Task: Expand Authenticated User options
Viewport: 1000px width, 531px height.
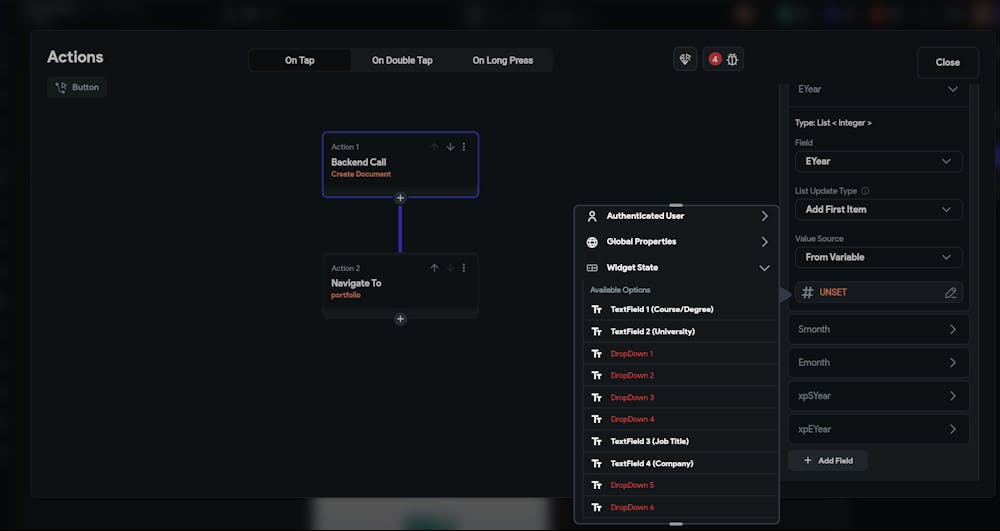Action: (677, 216)
